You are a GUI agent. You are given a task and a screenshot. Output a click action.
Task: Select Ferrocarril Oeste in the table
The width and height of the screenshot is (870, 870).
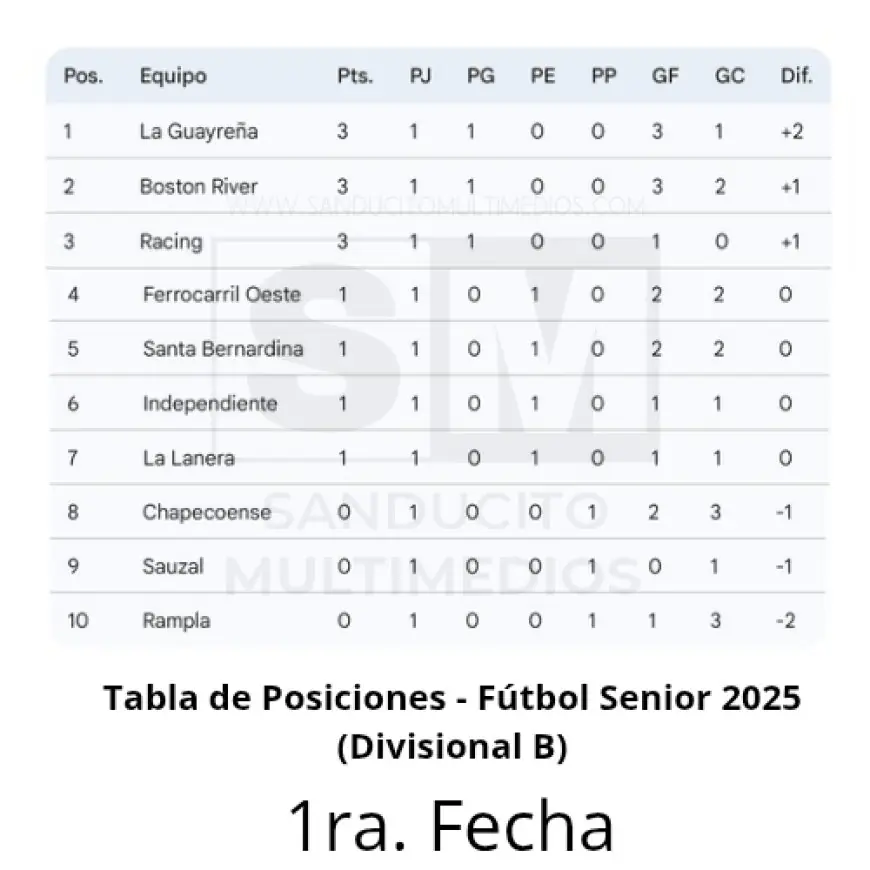[x=222, y=295]
